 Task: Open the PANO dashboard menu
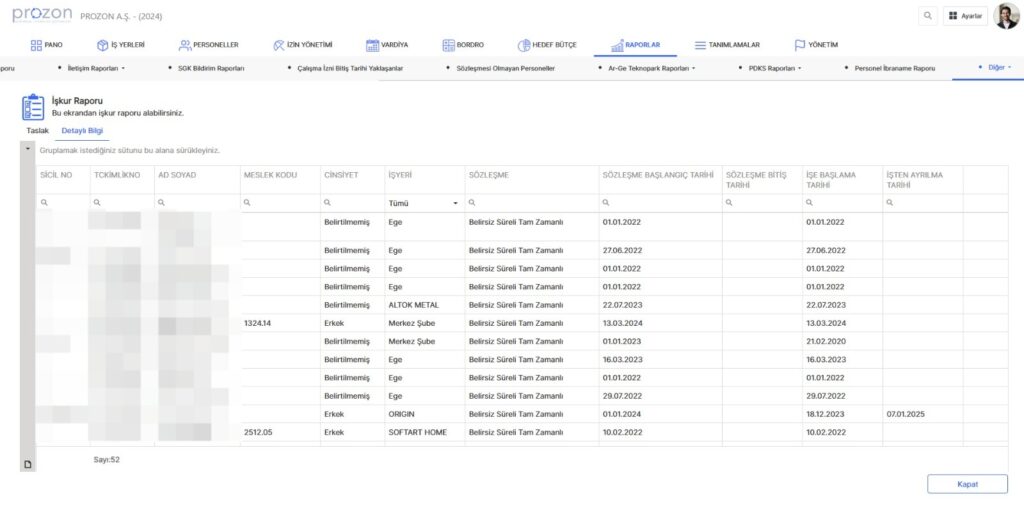46,45
